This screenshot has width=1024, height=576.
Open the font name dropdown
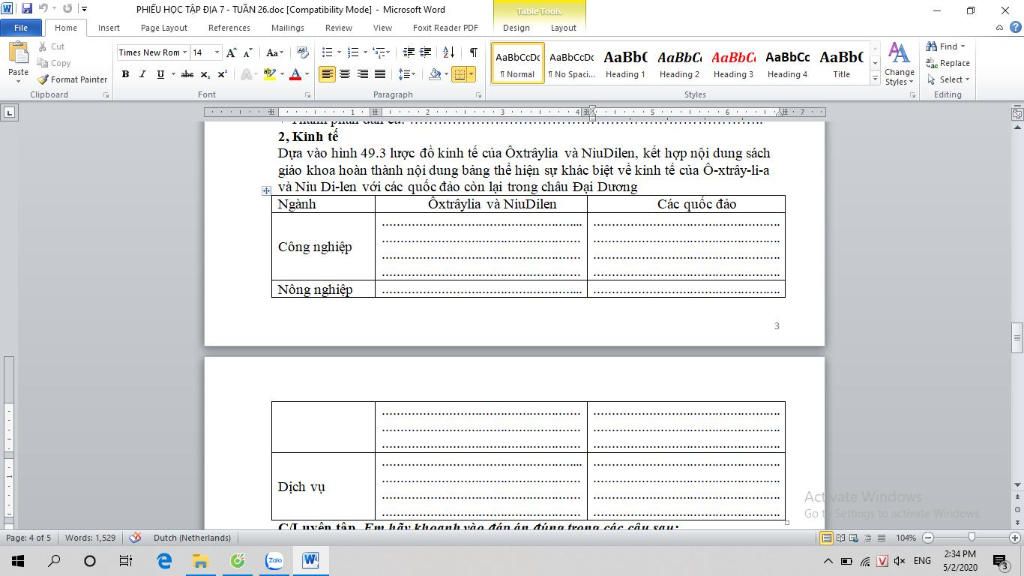(185, 53)
